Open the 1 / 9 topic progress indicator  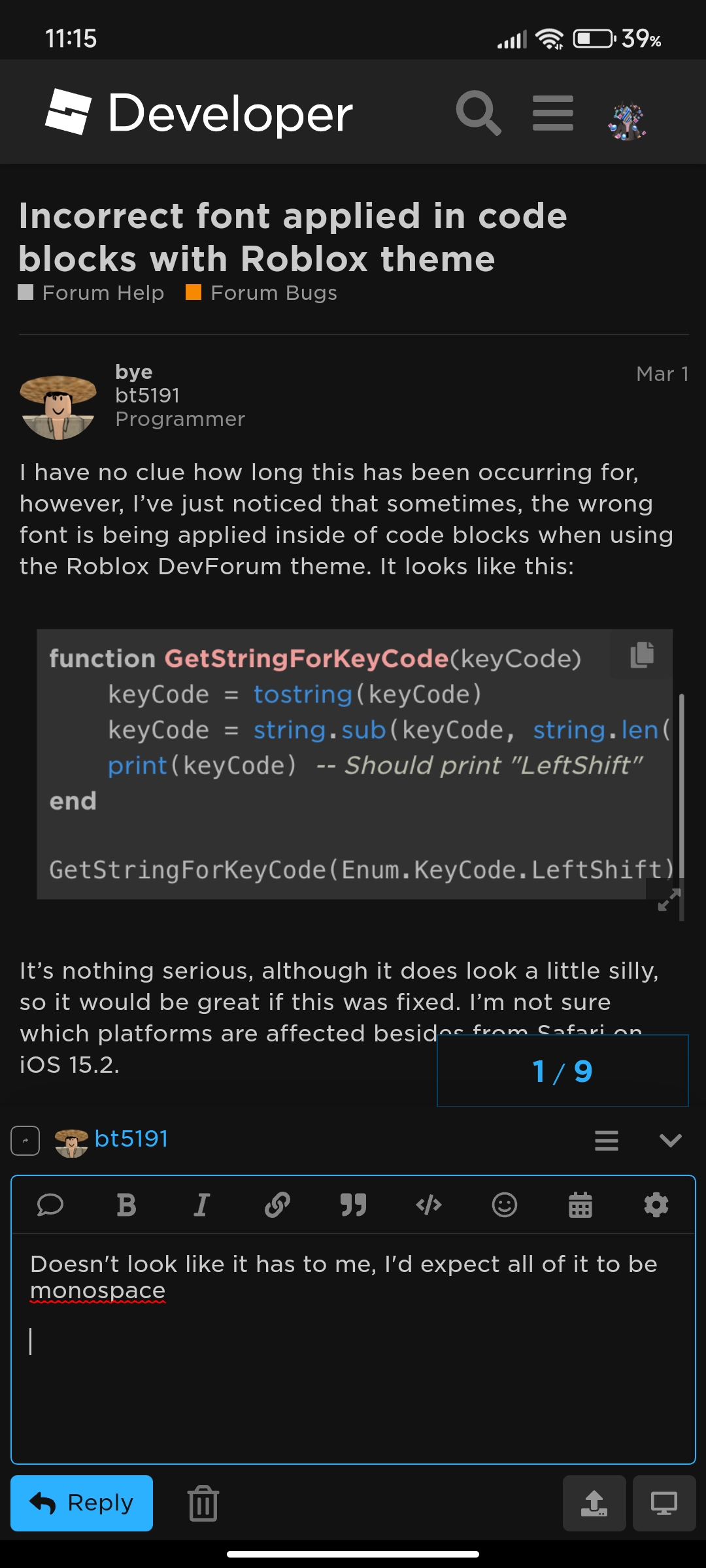point(562,1071)
